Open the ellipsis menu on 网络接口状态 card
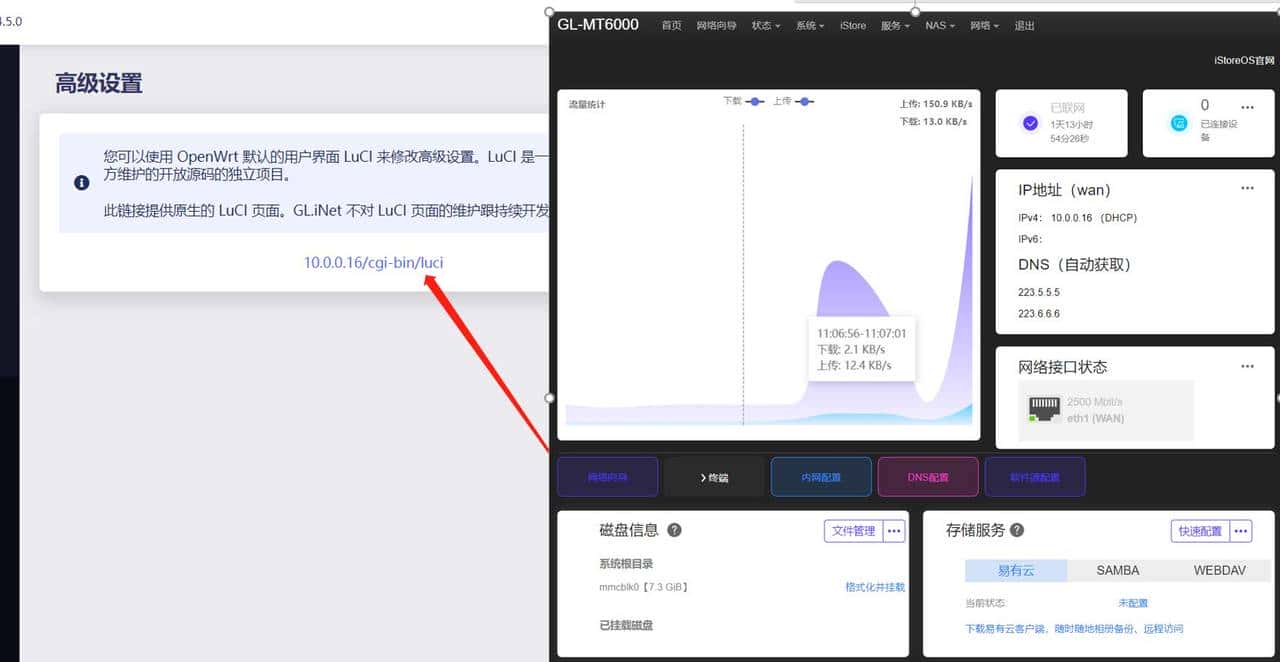The height and width of the screenshot is (662, 1280). pos(1247,366)
